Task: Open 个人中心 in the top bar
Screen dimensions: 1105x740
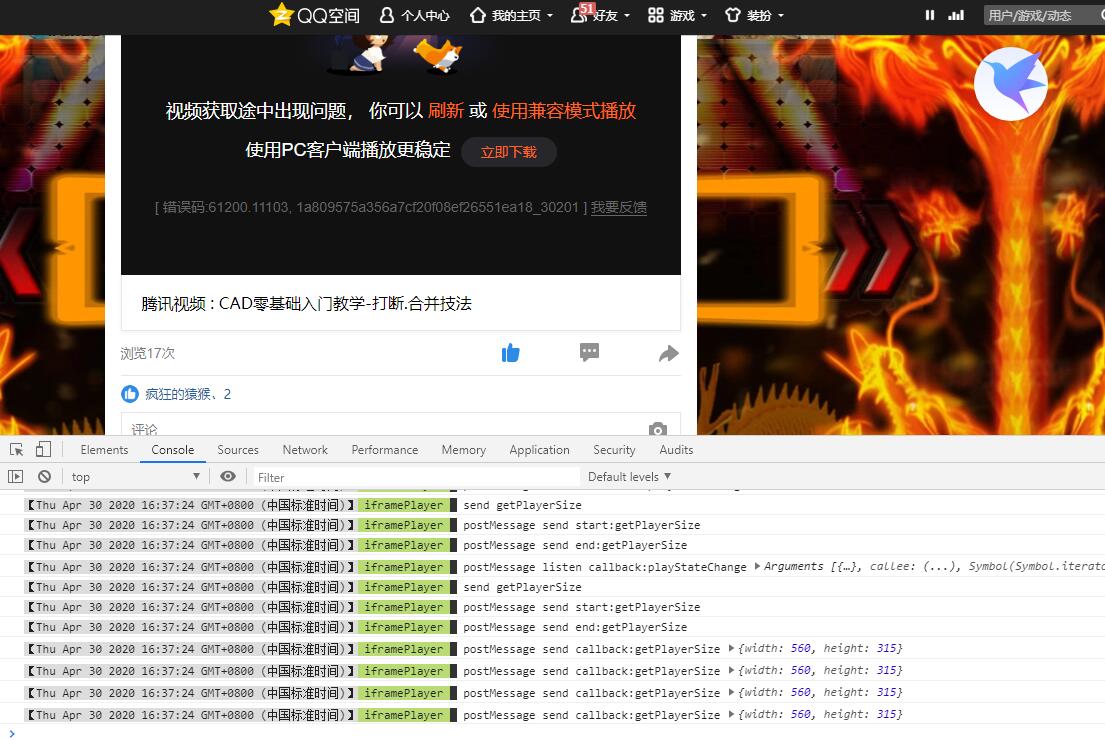Action: coord(414,16)
